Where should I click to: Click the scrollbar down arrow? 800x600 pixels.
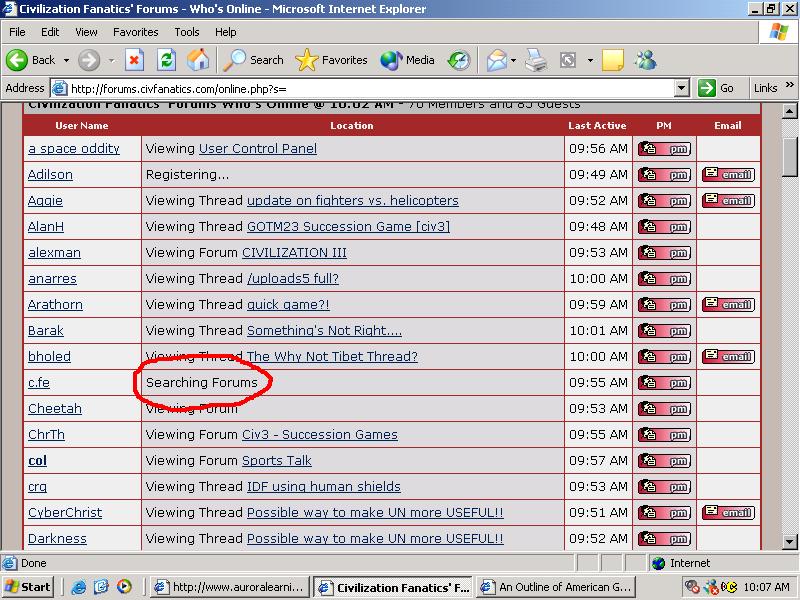790,542
